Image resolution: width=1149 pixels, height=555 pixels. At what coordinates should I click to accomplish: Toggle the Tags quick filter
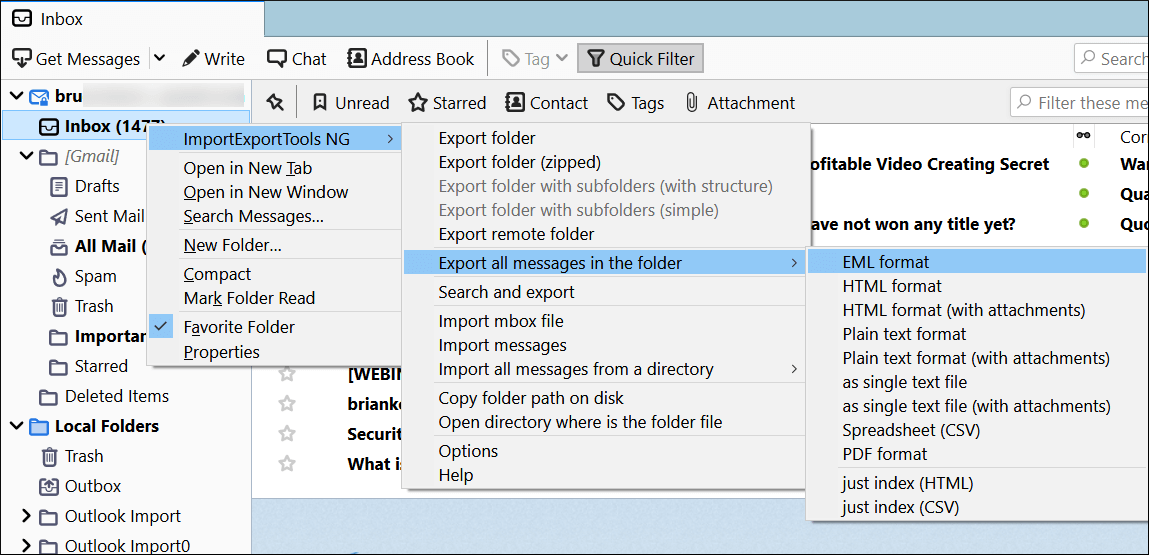coord(636,103)
